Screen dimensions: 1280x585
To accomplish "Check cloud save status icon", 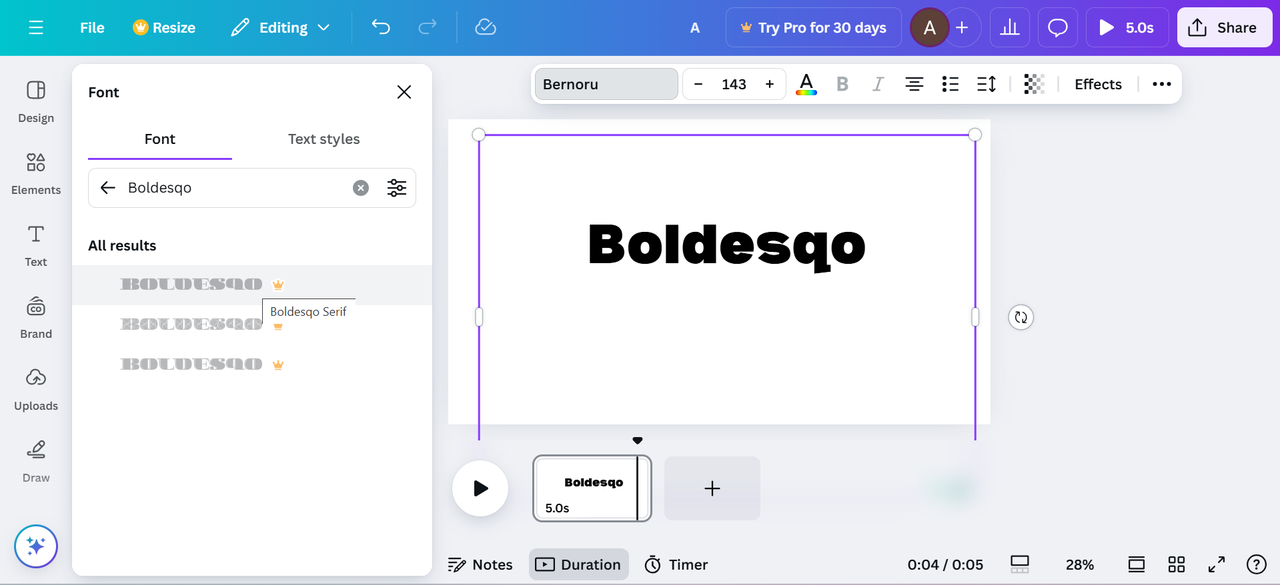I will pyautogui.click(x=485, y=28).
